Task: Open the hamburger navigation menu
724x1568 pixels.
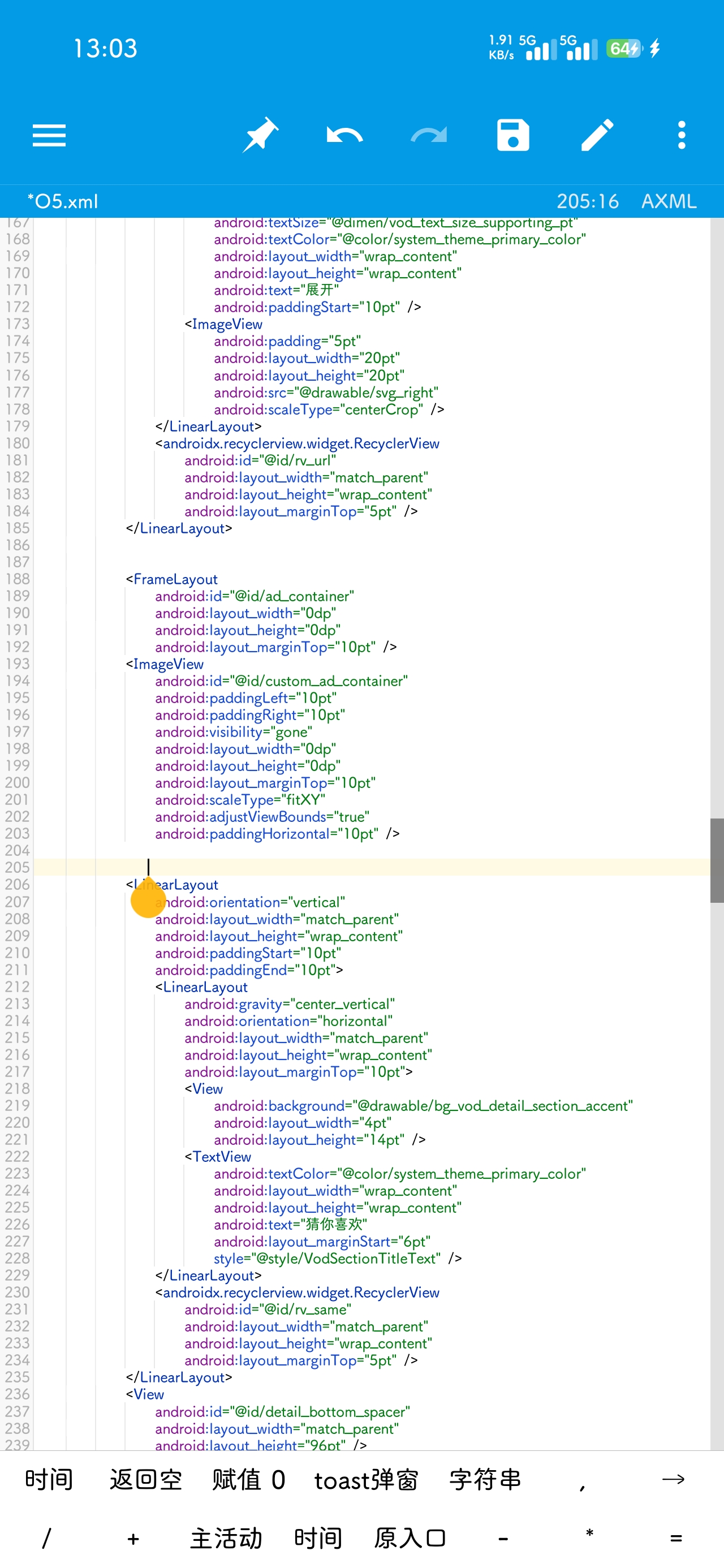Action: 49,135
